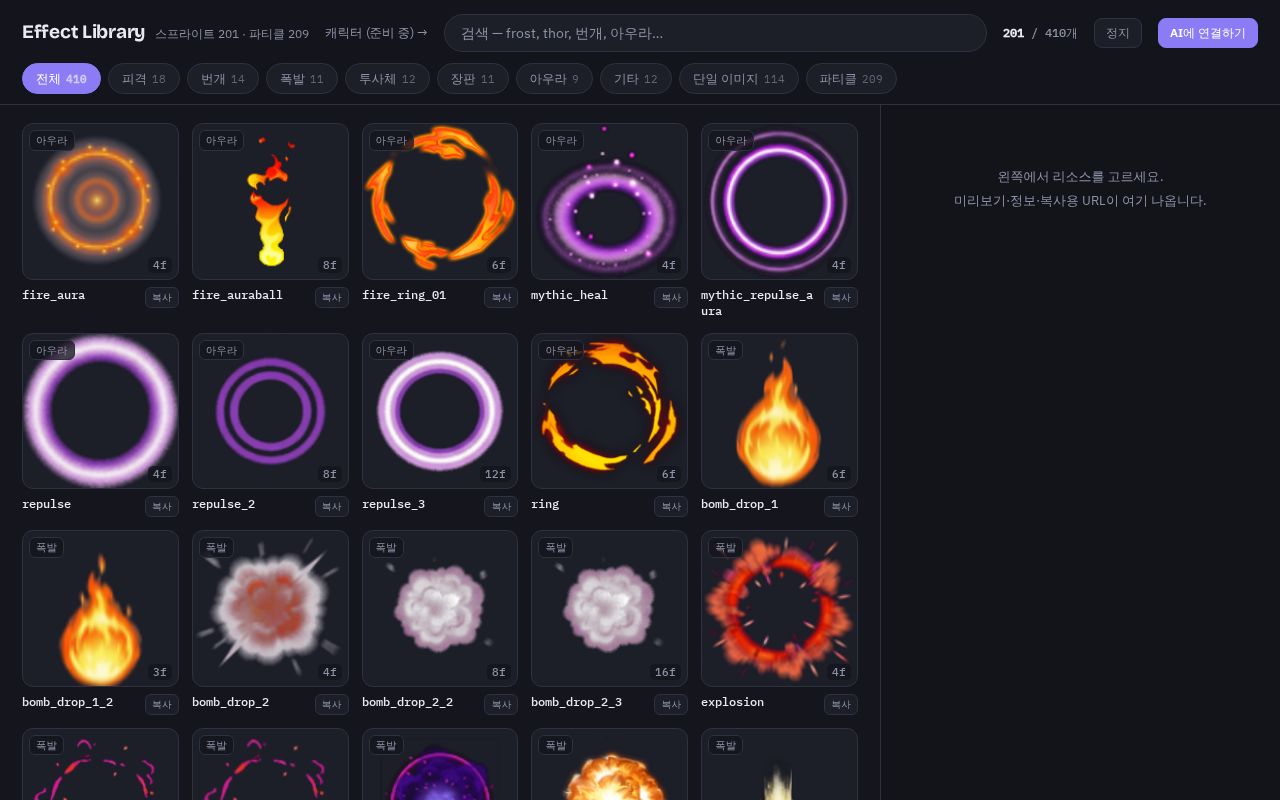Click the 왼쪽에서 리소스를 고르세요 hint text

(1080, 177)
